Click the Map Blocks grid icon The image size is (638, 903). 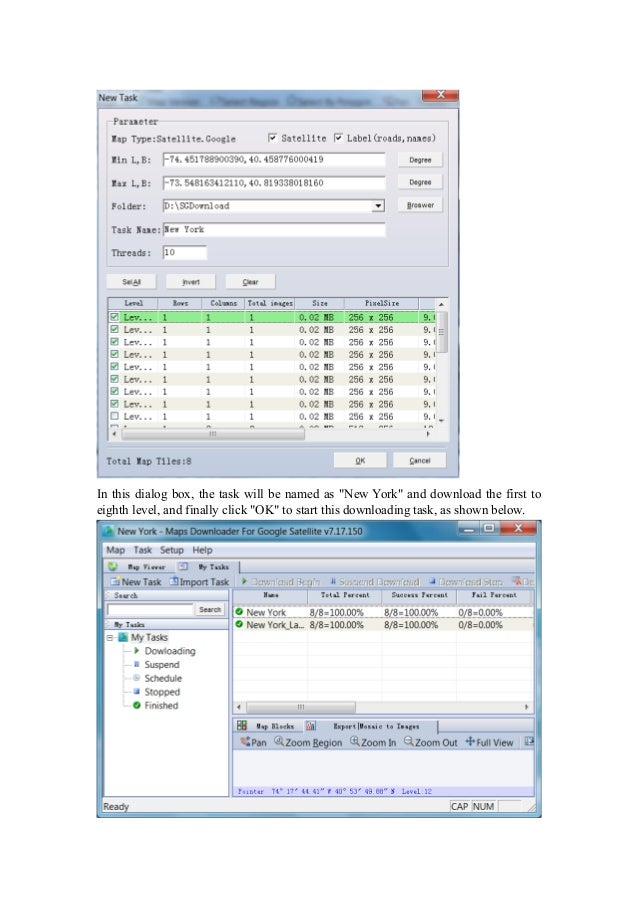[x=242, y=726]
